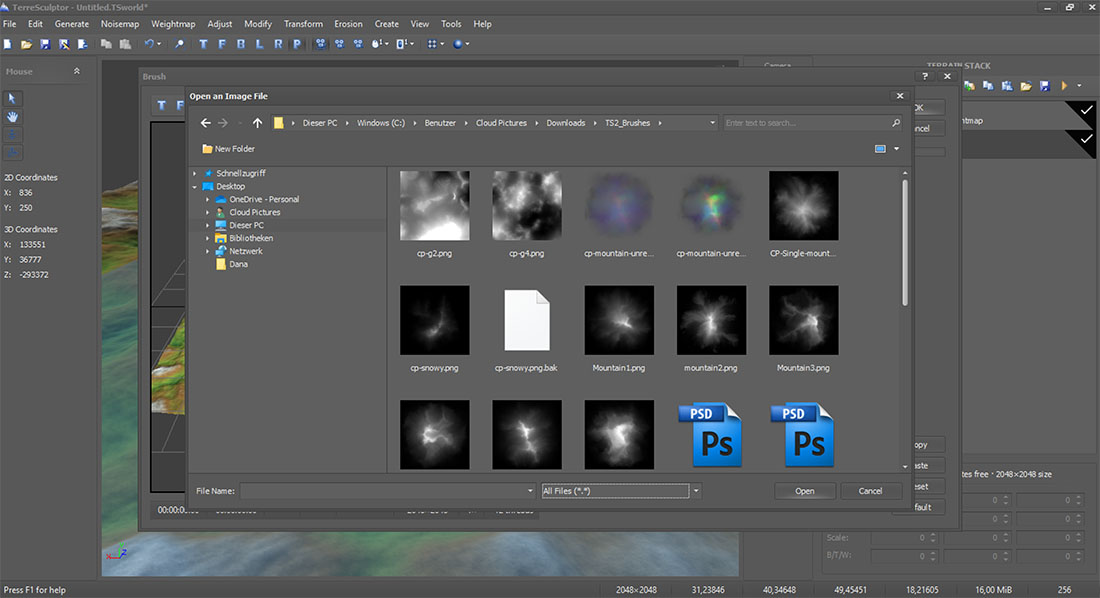
Task: Click the blue sphere icon in main toolbar
Action: point(458,44)
